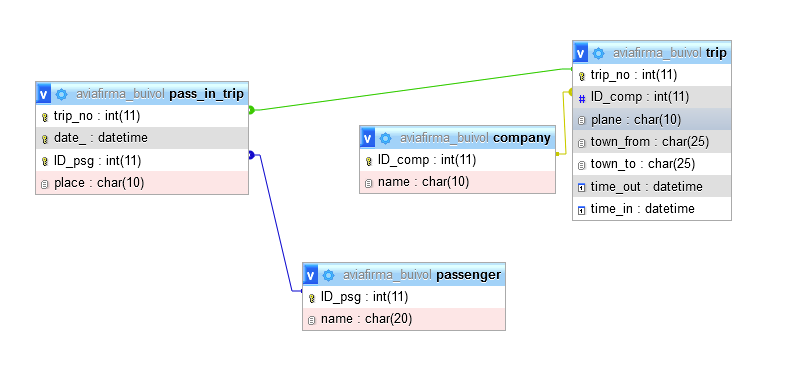Select the 'town_from : char(25)' row
The height and width of the screenshot is (389, 789).
pos(652,142)
